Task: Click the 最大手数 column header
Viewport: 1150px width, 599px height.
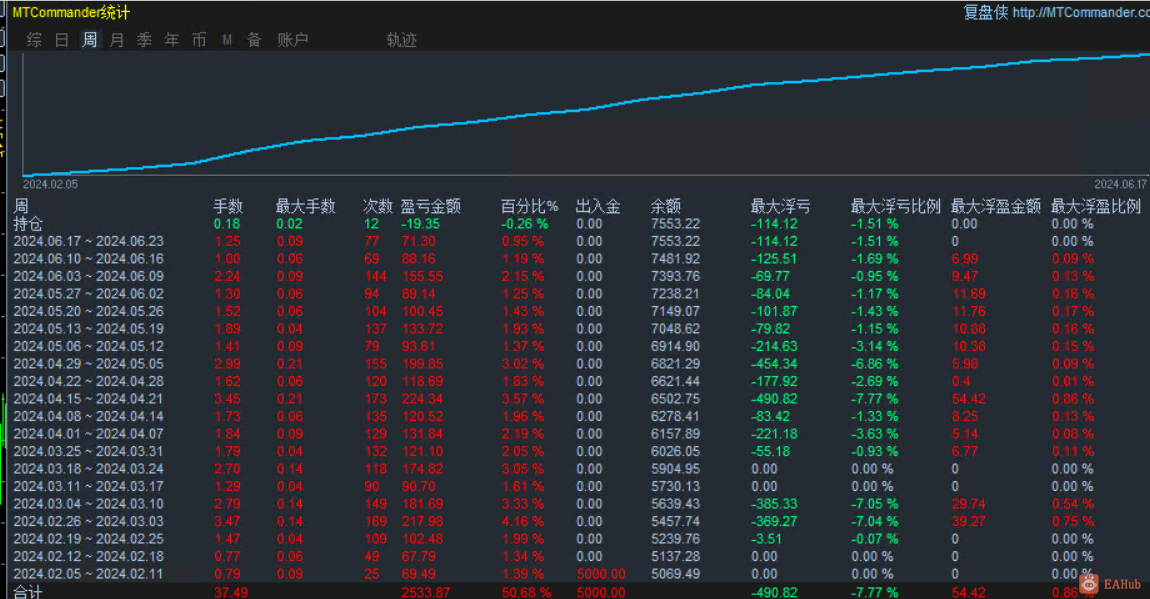Action: (x=306, y=206)
